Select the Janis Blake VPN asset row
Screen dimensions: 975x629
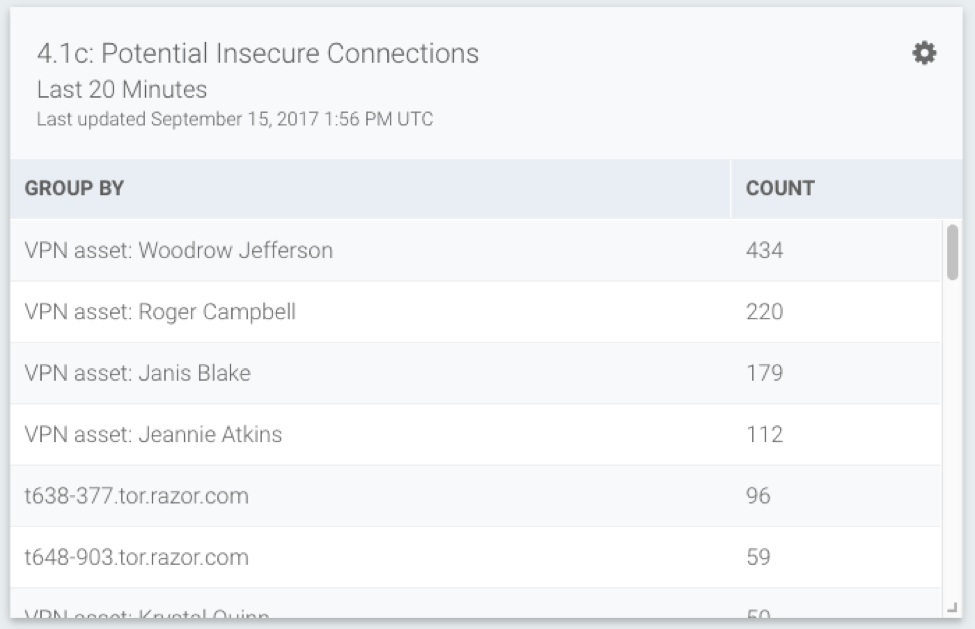(x=138, y=373)
